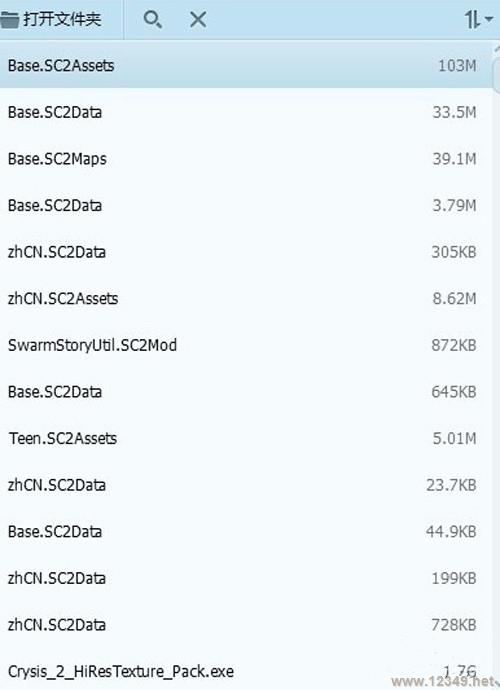Click the folder icon beside 打开文件夹
This screenshot has height=690, width=500.
point(9,19)
